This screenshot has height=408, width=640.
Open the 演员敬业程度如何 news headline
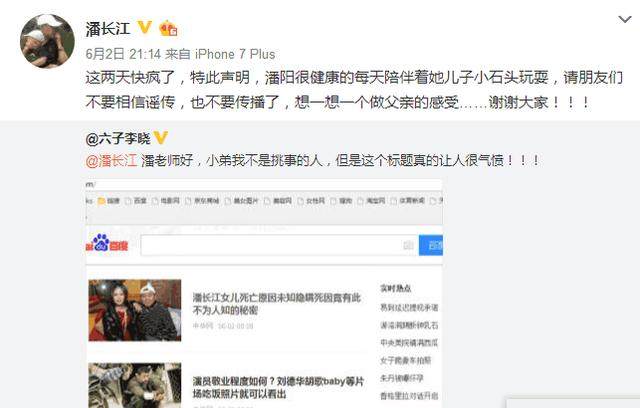tap(278, 388)
